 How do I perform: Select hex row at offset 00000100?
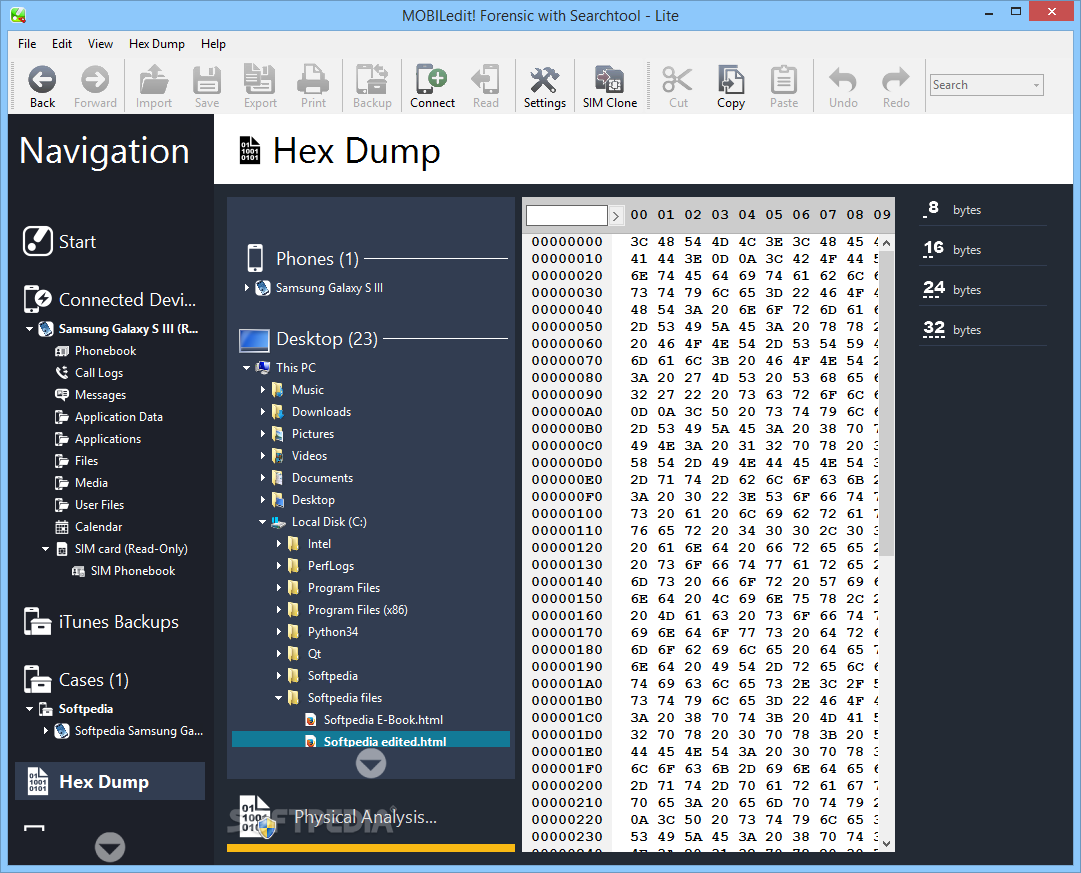707,514
